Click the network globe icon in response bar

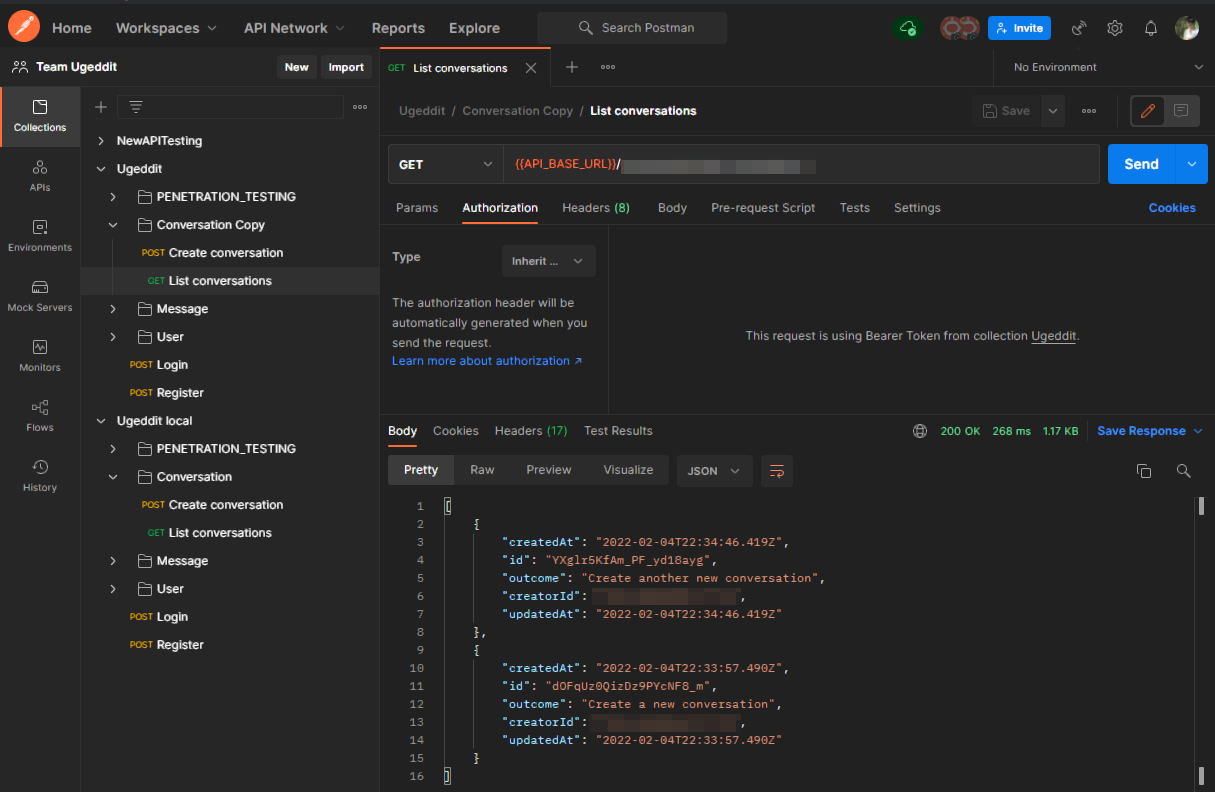point(920,431)
